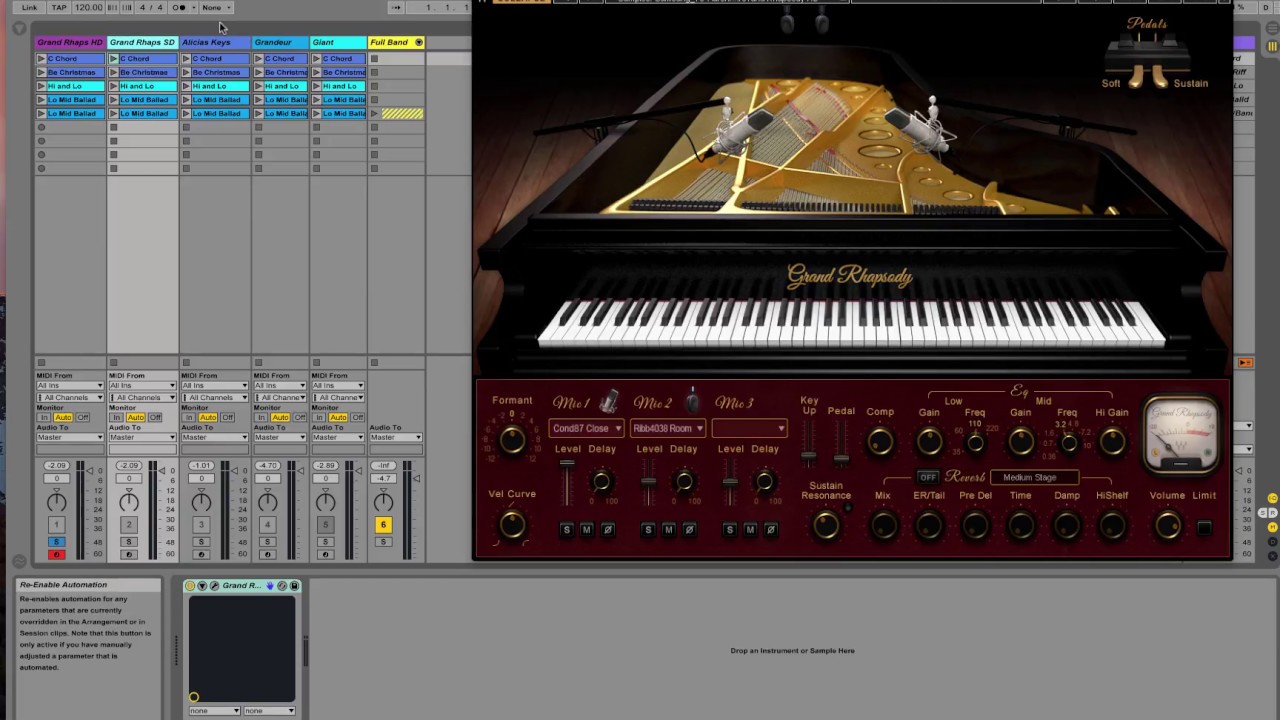The image size is (1280, 720).
Task: Click the Link button
Action: coord(30,7)
